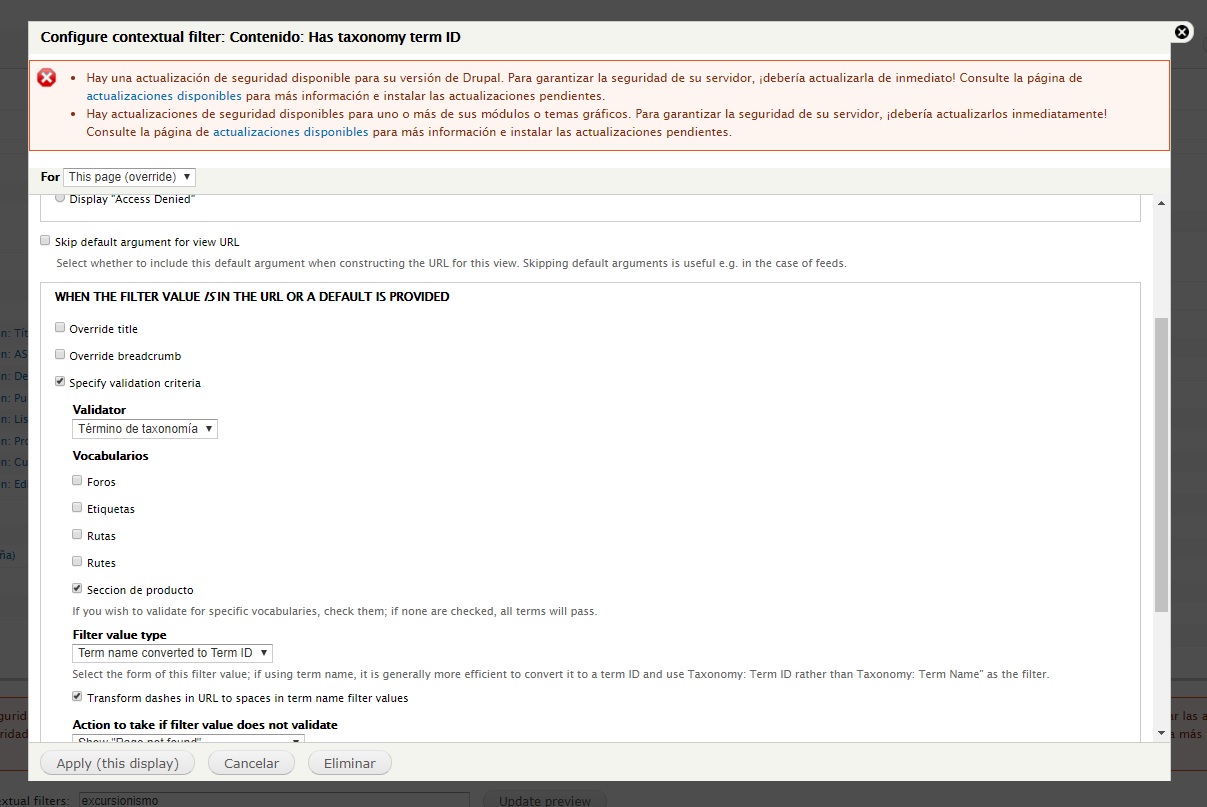Select the Display "Access Denied" option
The height and width of the screenshot is (807, 1207).
coord(60,196)
